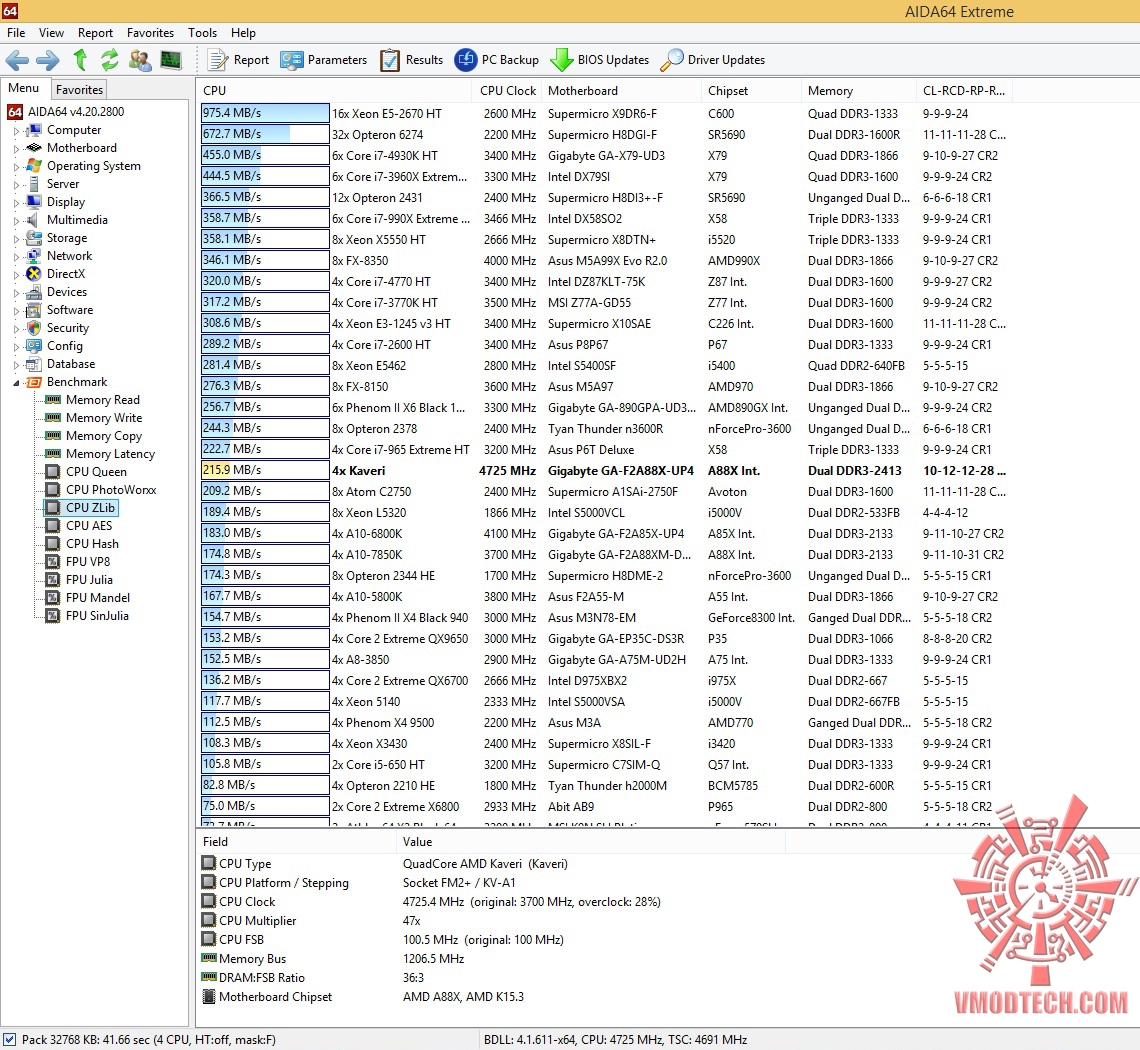
Task: Click the 215.9 MB/s Kaveri result bar
Action: coord(265,470)
